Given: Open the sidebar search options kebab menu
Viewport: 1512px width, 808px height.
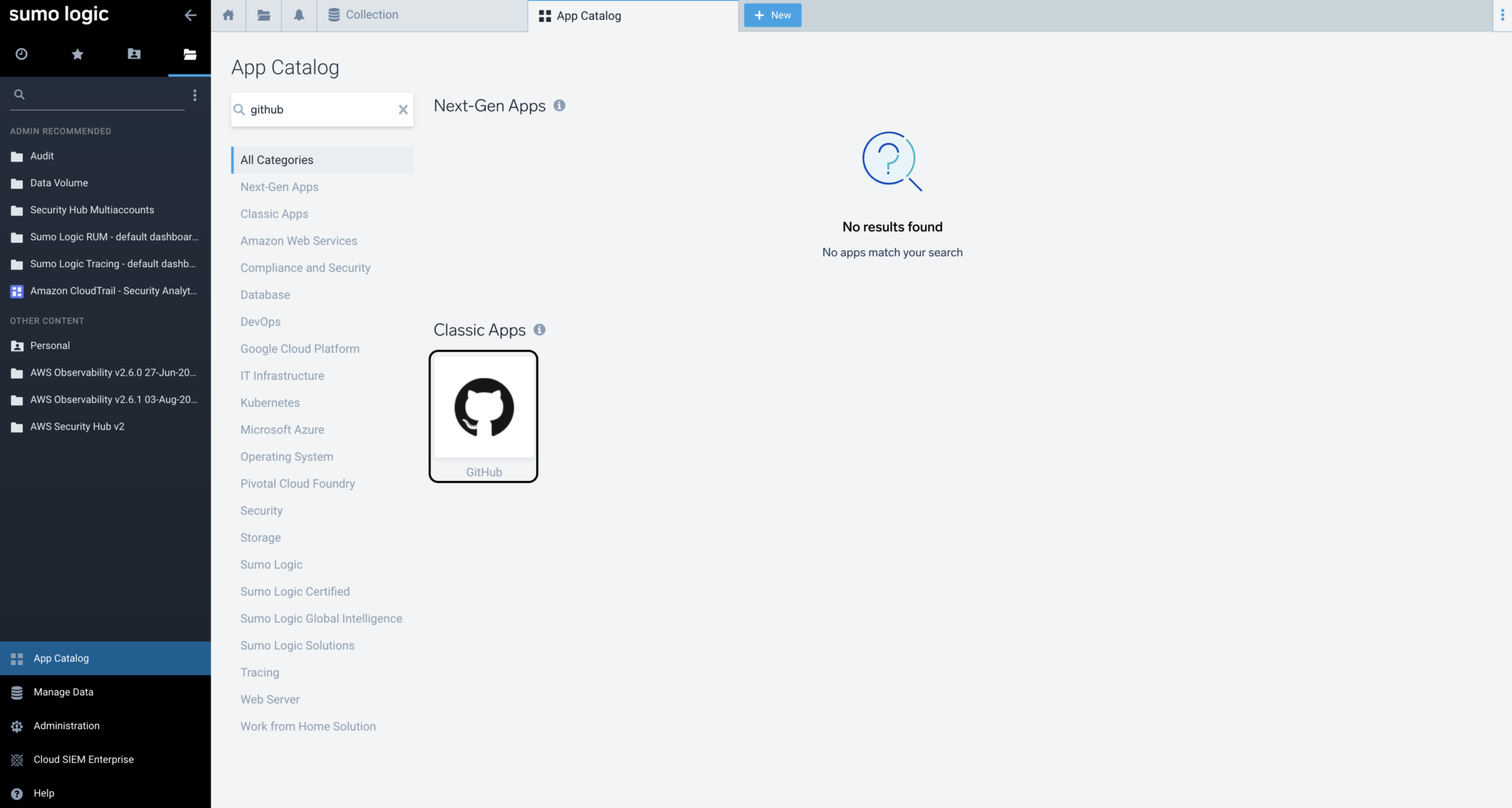Looking at the screenshot, I should click(195, 94).
